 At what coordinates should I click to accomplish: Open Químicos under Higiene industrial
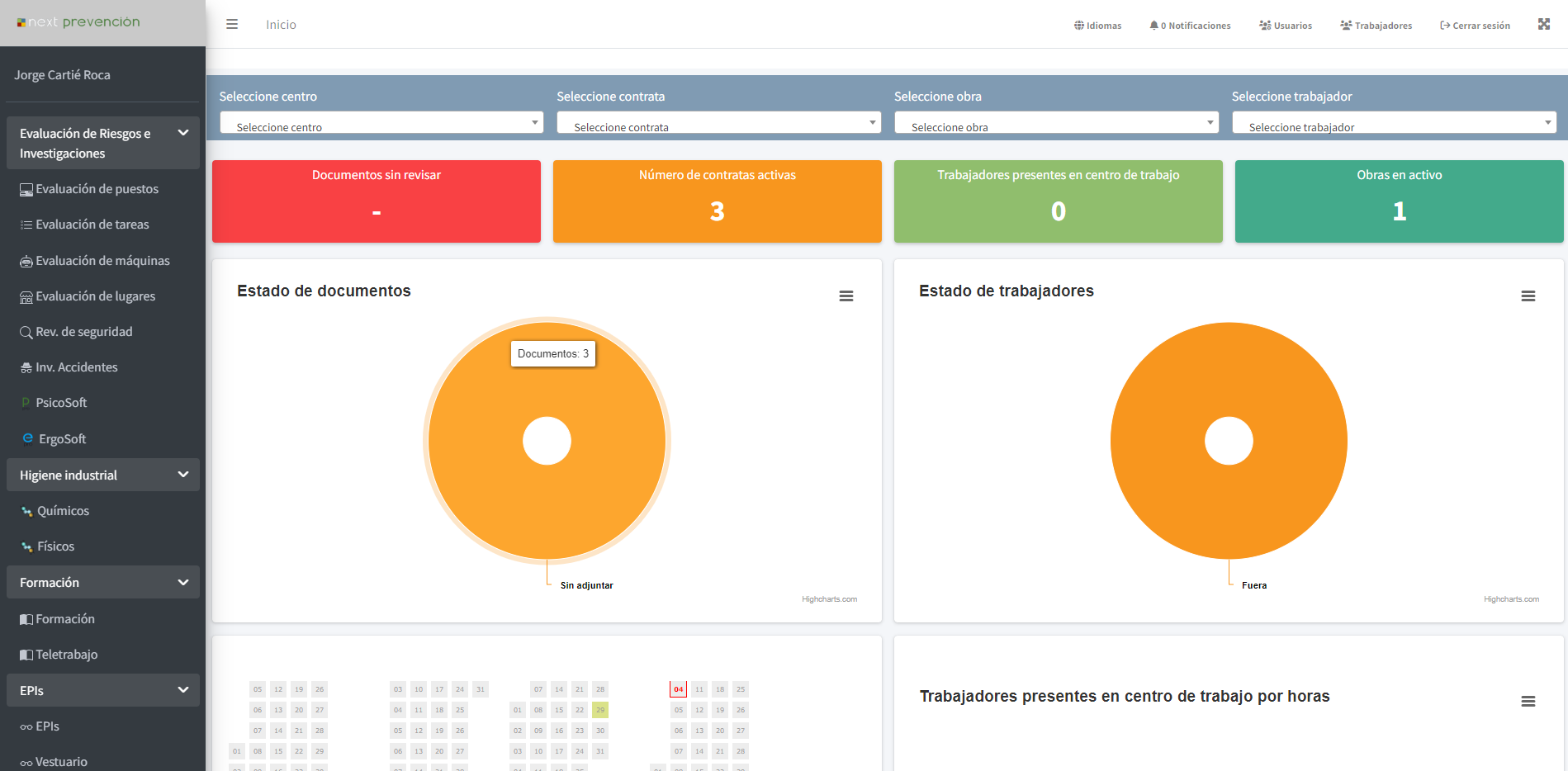click(x=54, y=511)
